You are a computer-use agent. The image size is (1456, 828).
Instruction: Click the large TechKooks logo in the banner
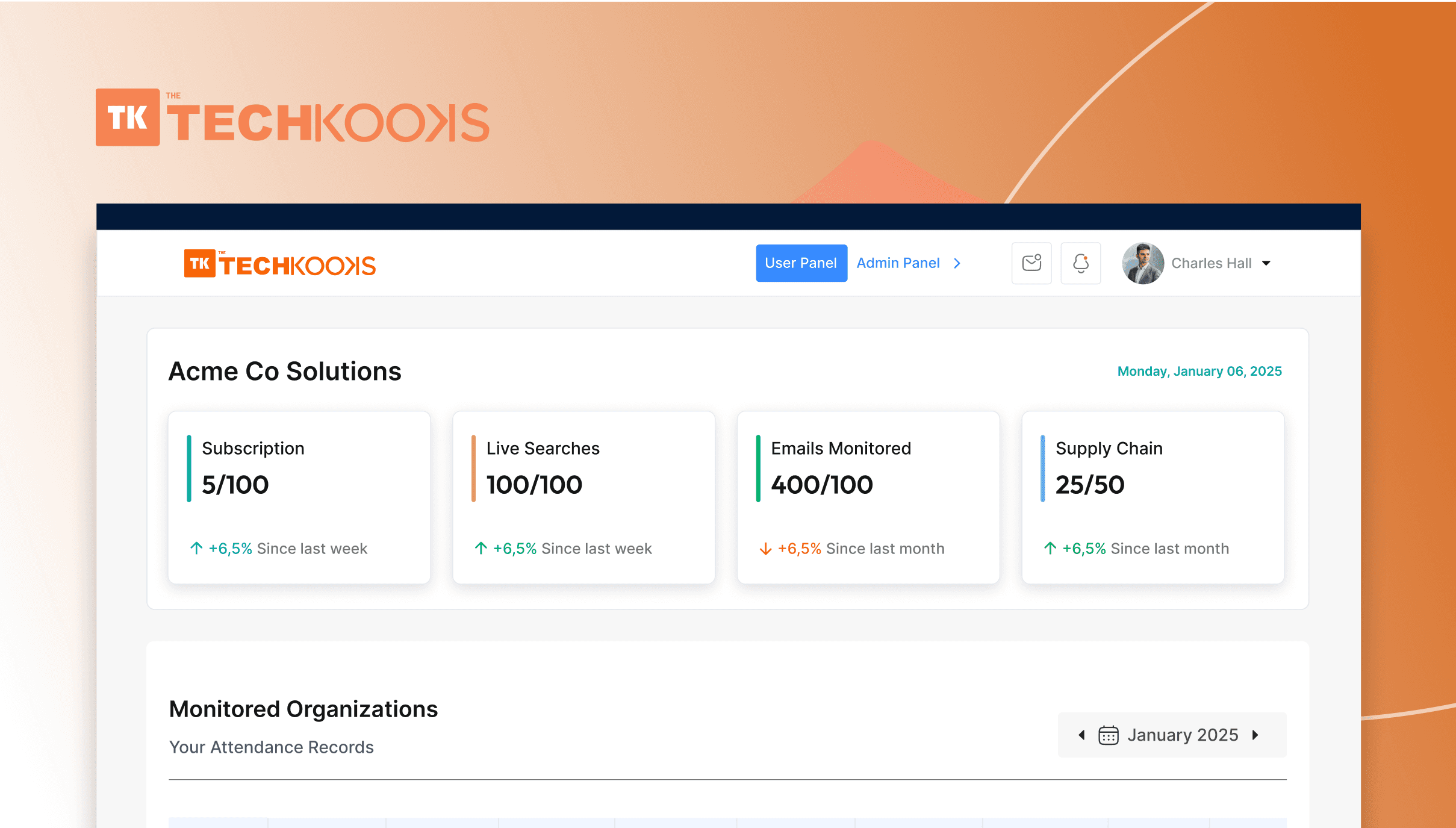coord(291,118)
